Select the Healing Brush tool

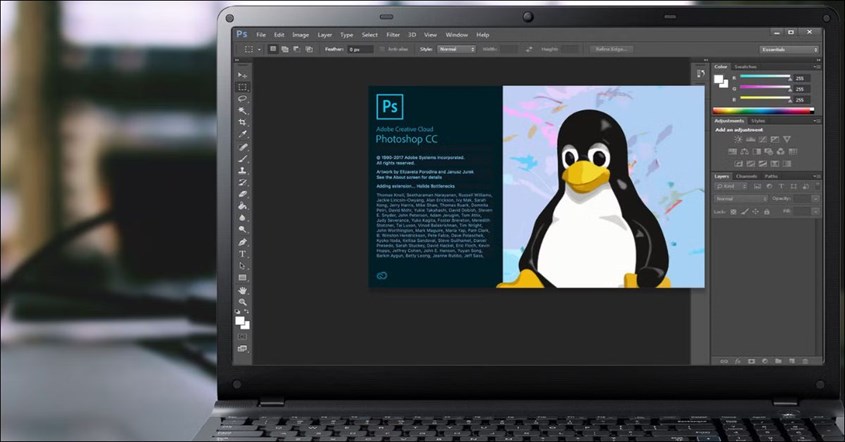pos(243,147)
